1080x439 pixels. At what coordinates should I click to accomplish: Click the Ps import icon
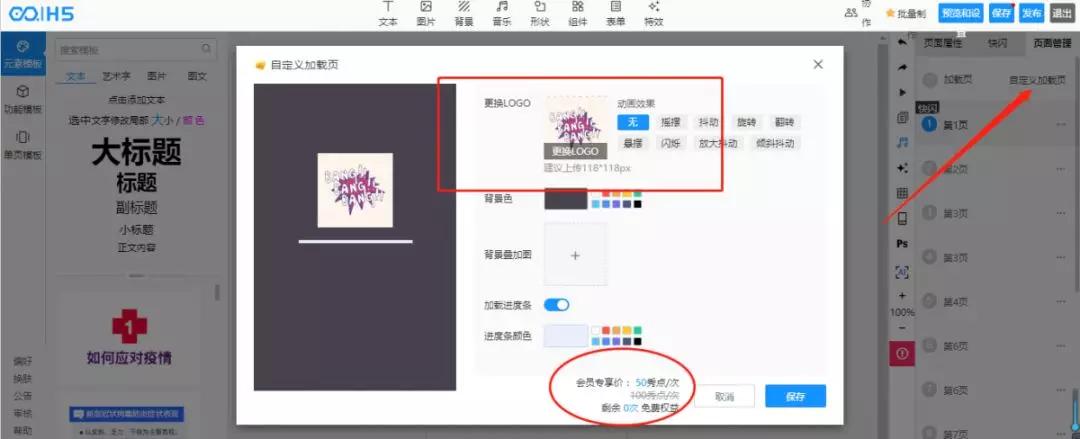(x=902, y=244)
